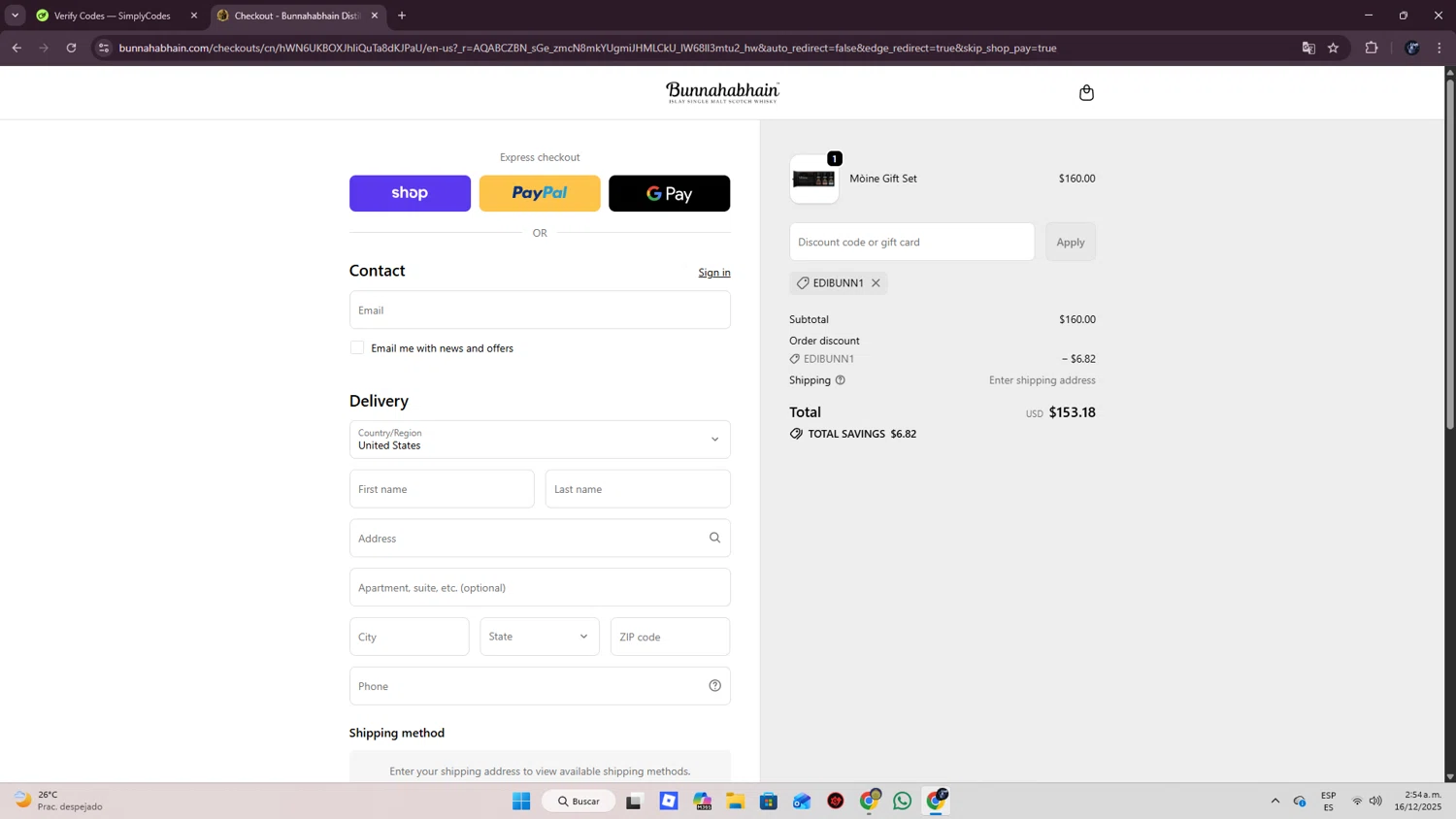Switch to the Verify Codes SimplyCodes tab
The height and width of the screenshot is (819, 1456).
[x=116, y=16]
